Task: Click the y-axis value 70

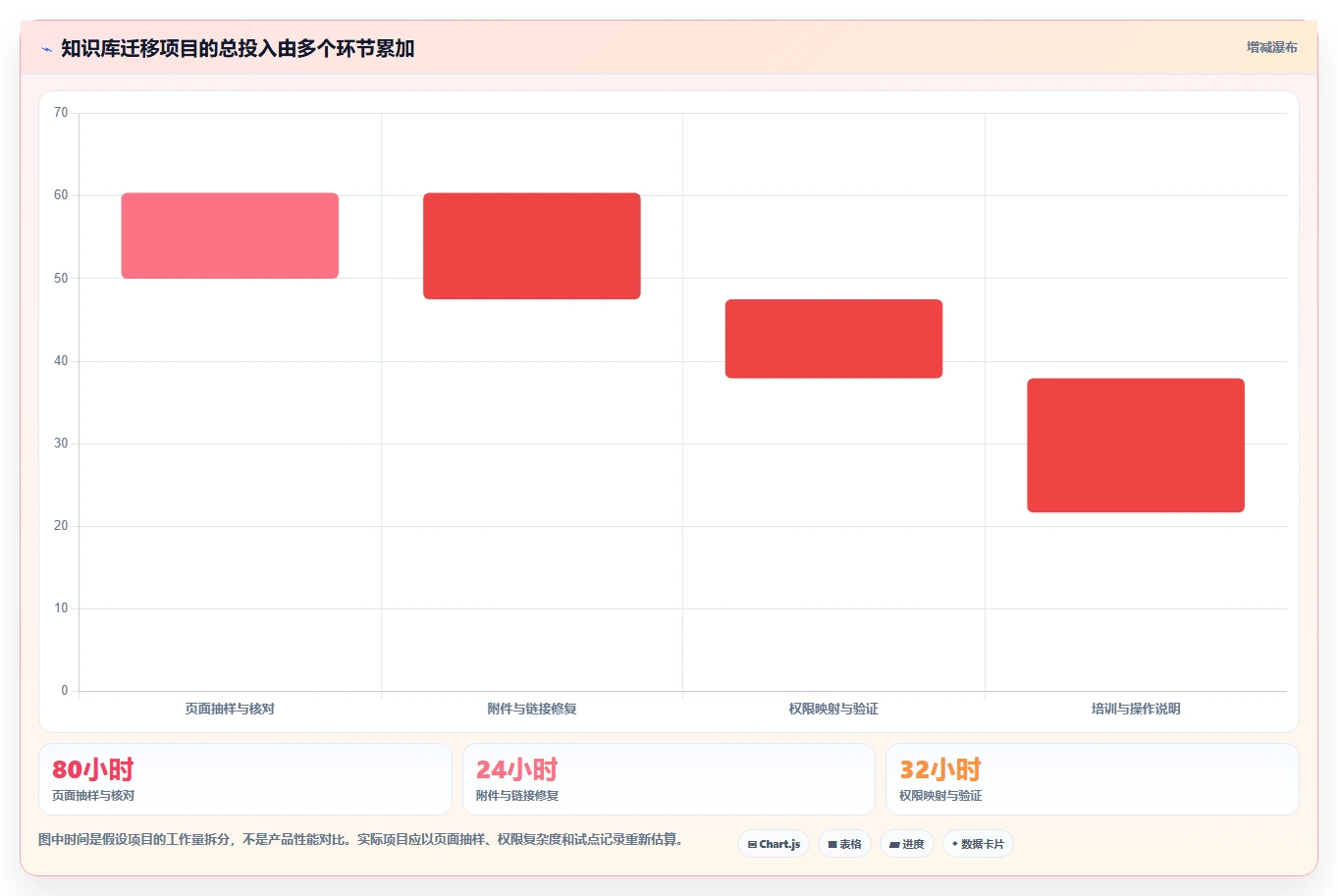Action: click(x=61, y=113)
